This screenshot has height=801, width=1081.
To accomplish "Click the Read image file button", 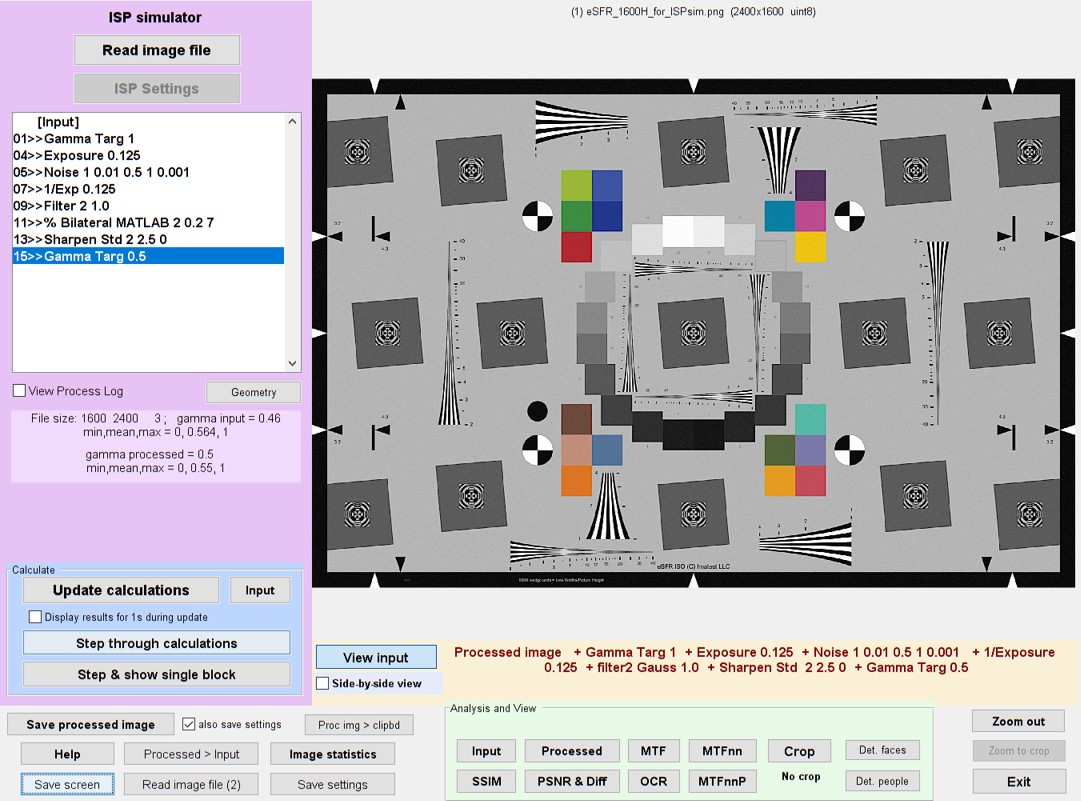I will (157, 50).
